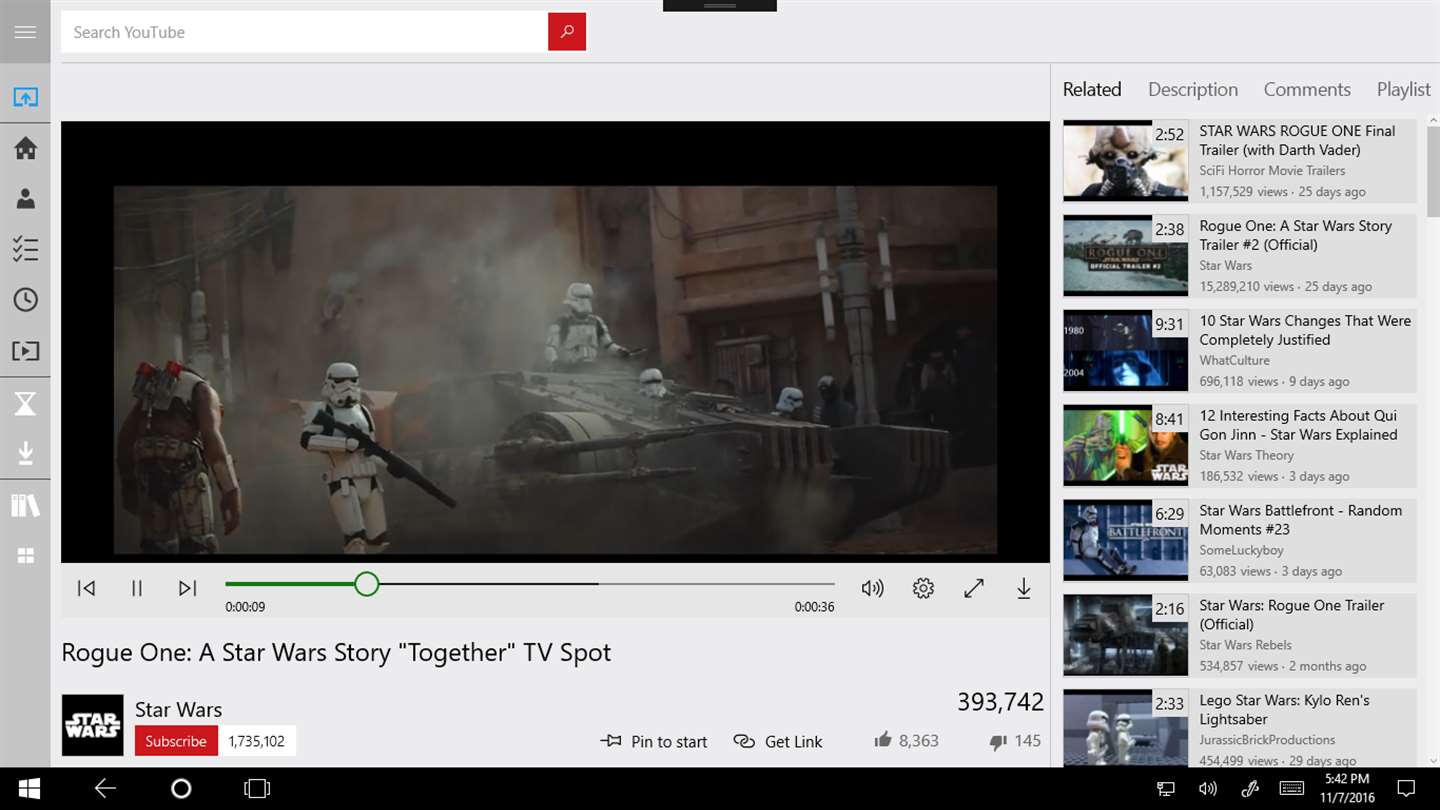
Task: Open the downloads sidebar icon
Action: pyautogui.click(x=25, y=454)
